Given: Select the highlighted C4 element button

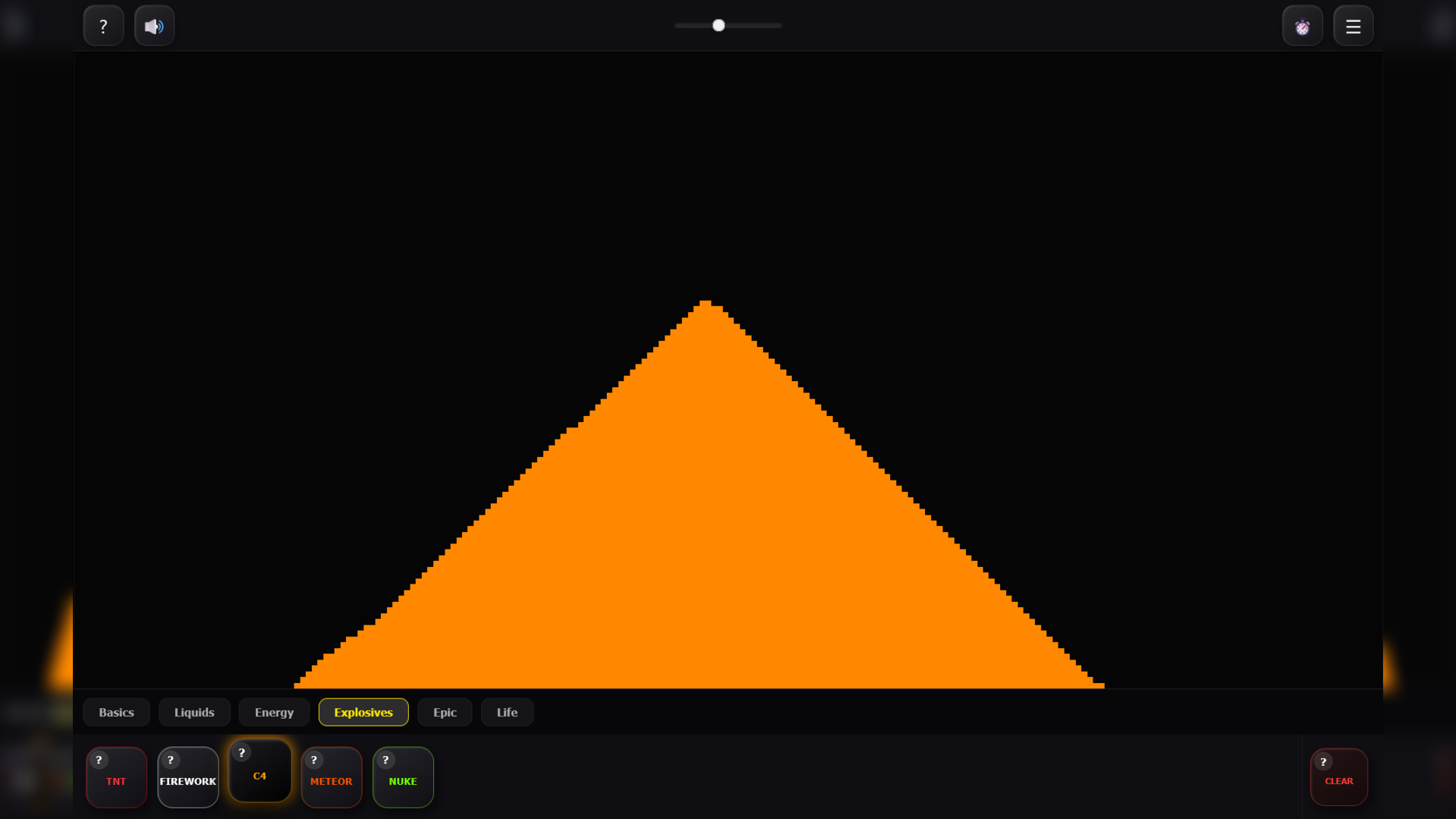Looking at the screenshot, I should pos(259,776).
